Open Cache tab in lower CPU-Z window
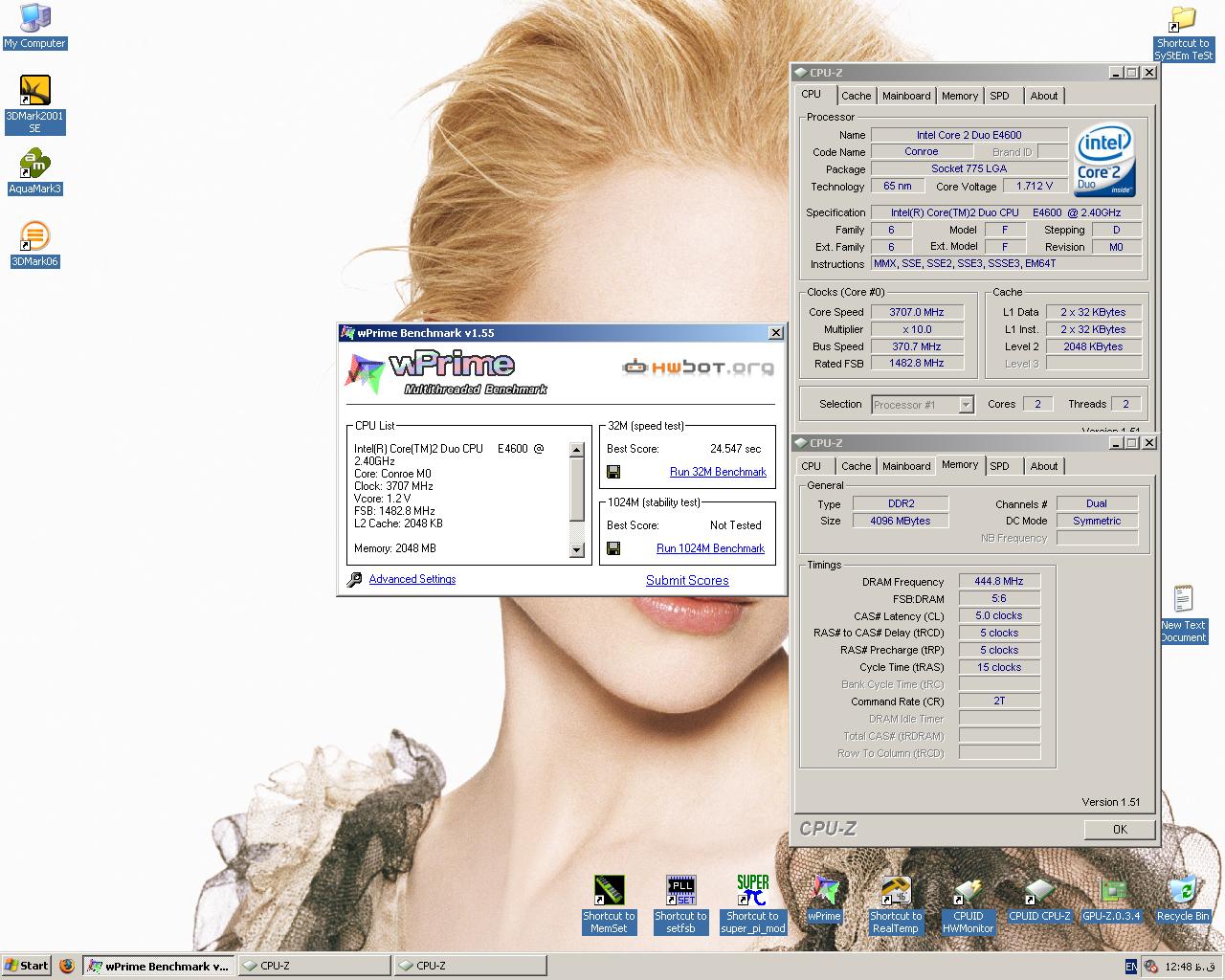The height and width of the screenshot is (980, 1225). [x=856, y=466]
